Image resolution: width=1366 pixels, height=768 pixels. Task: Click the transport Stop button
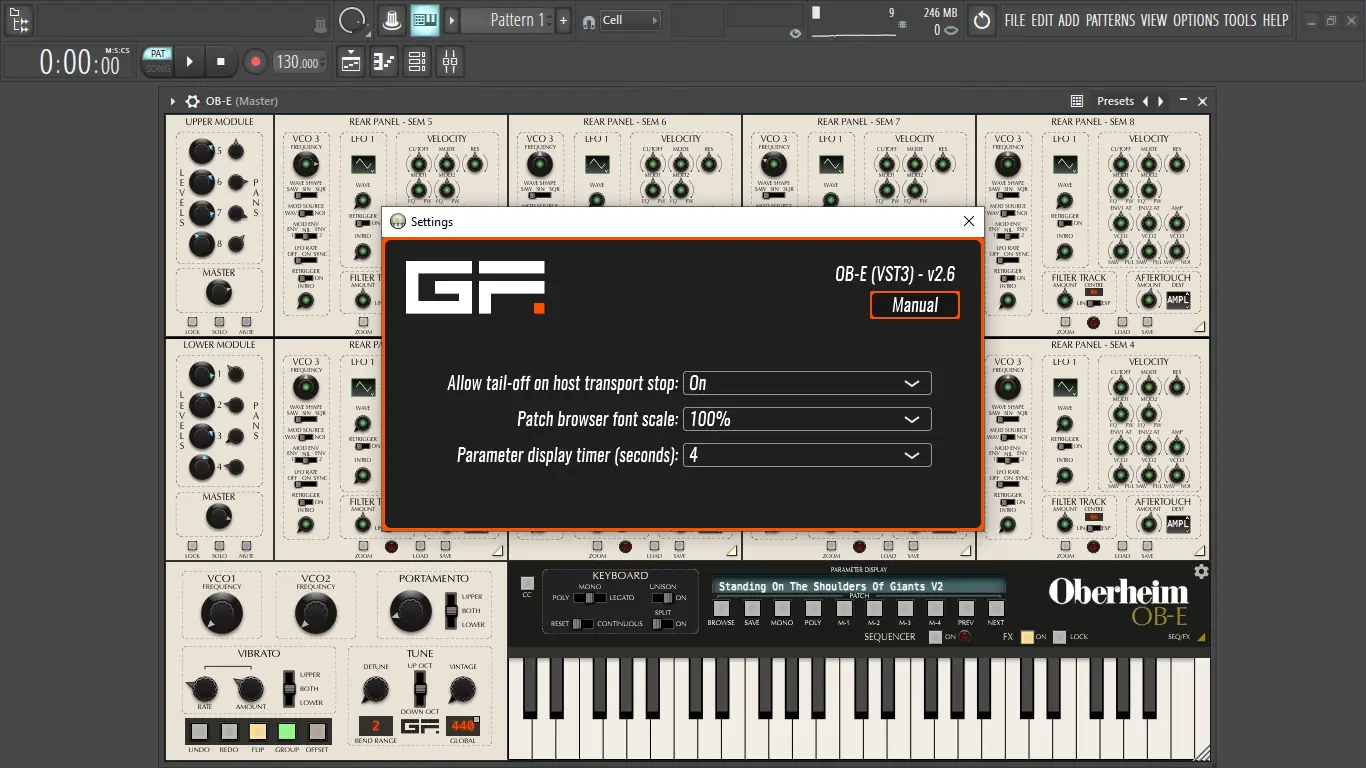221,62
